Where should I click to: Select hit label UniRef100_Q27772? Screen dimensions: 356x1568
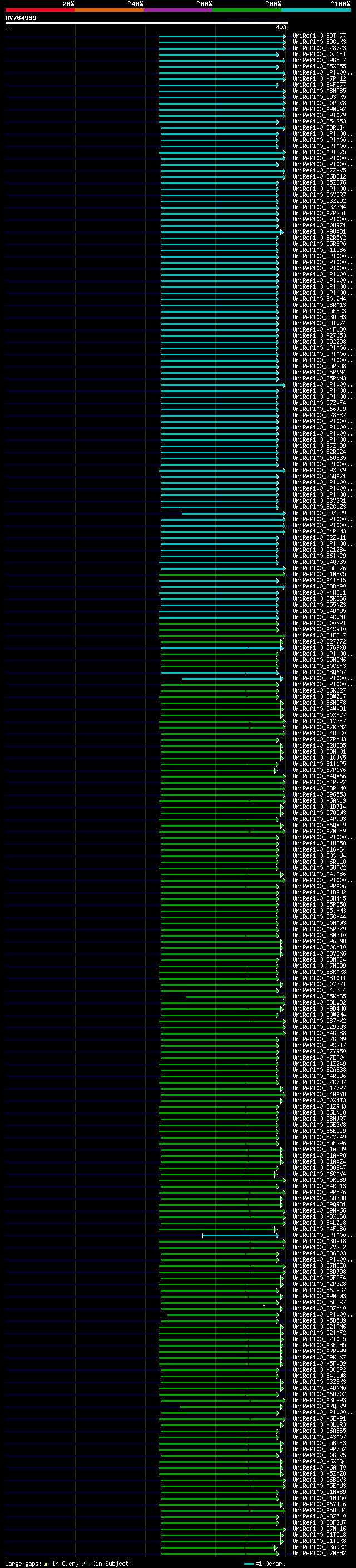319,641
